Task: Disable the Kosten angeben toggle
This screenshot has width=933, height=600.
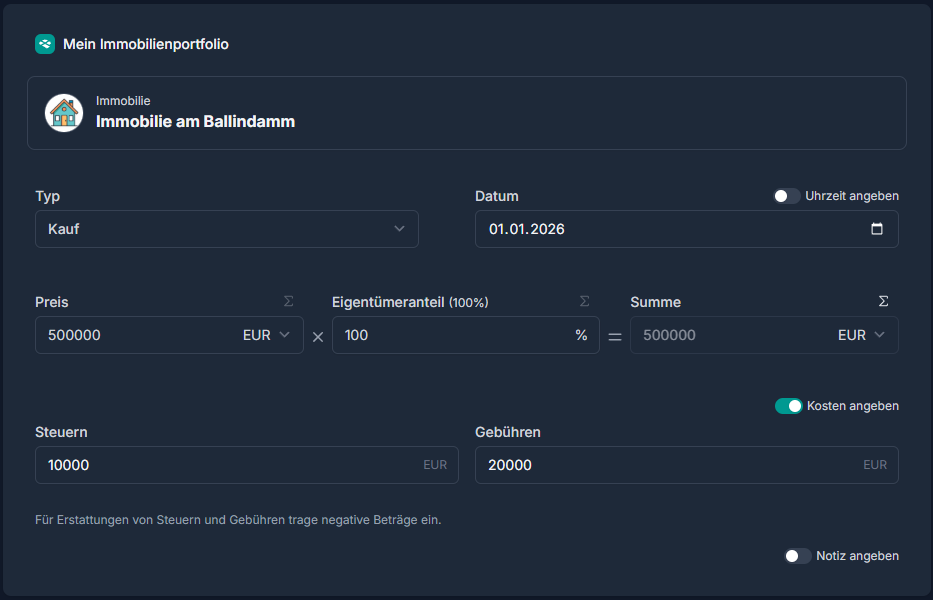Action: (792, 406)
